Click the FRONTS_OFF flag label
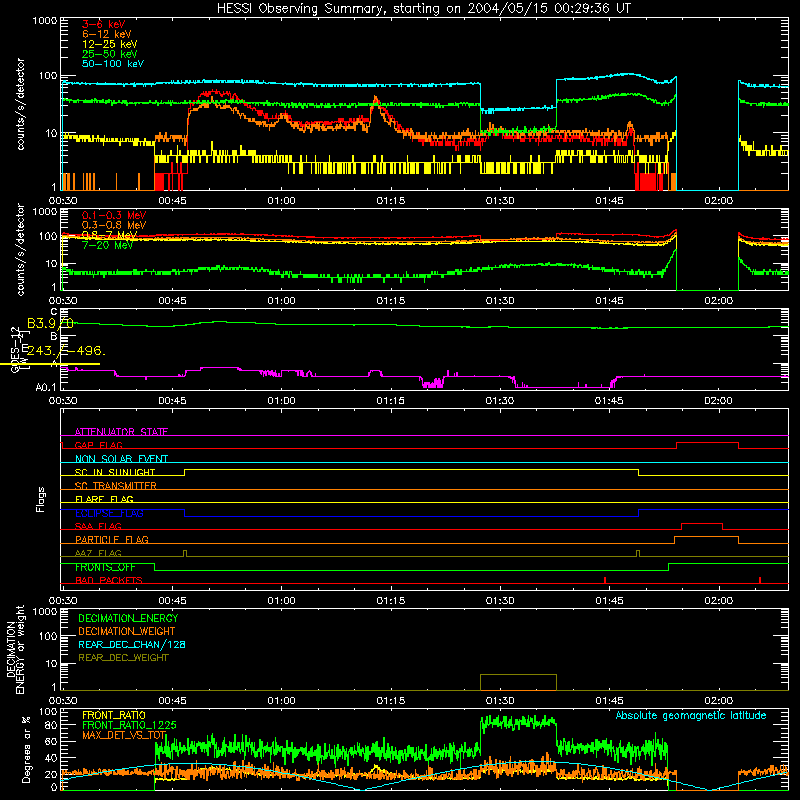 pyautogui.click(x=105, y=567)
